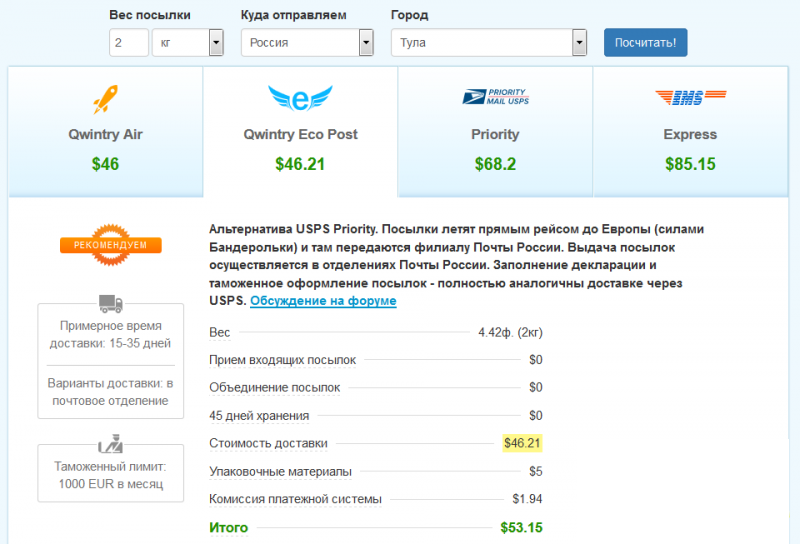This screenshot has height=544, width=800.
Task: Click the 45 дней хранения label
Action: click(x=259, y=416)
